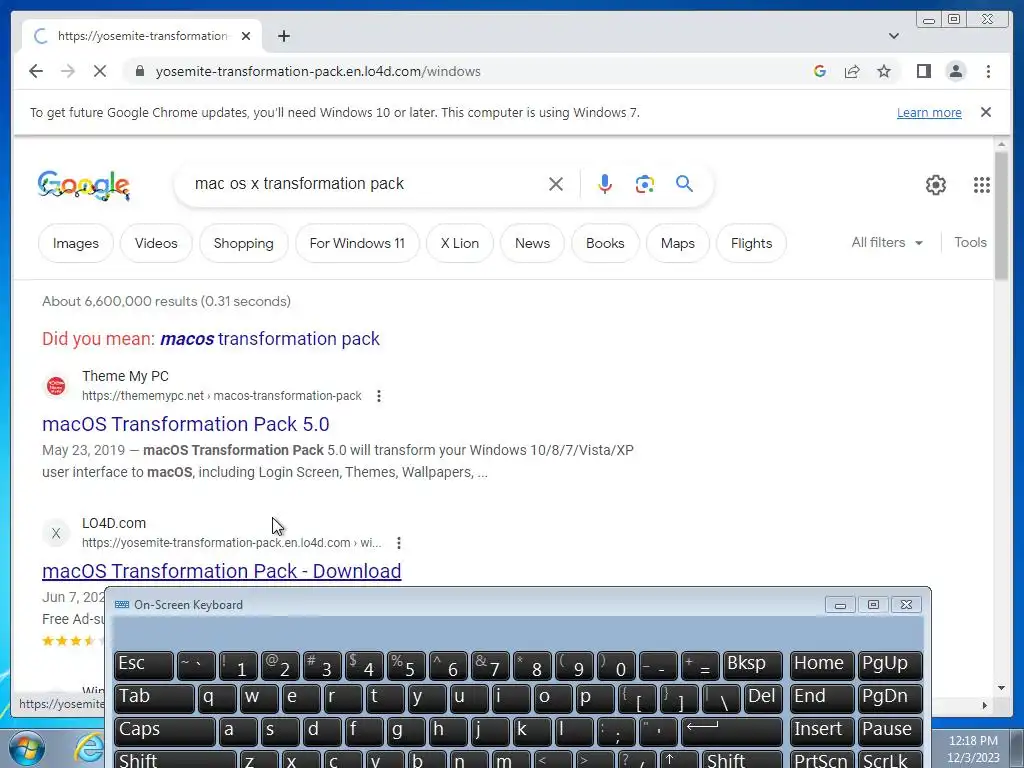Clear the search query with the X

pyautogui.click(x=556, y=184)
